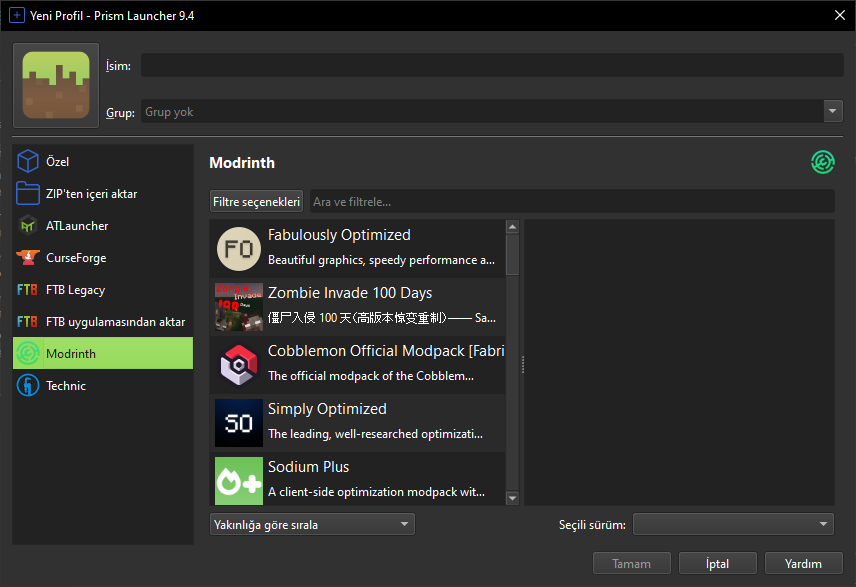Open the Grup dropdown arrow

(x=833, y=111)
